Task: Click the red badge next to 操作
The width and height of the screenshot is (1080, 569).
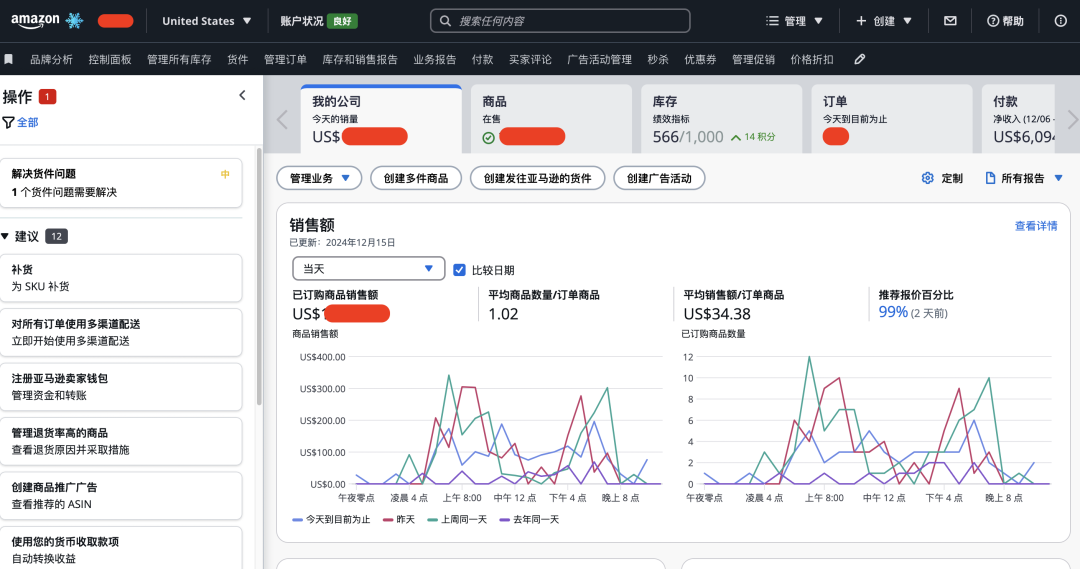Action: (x=47, y=97)
